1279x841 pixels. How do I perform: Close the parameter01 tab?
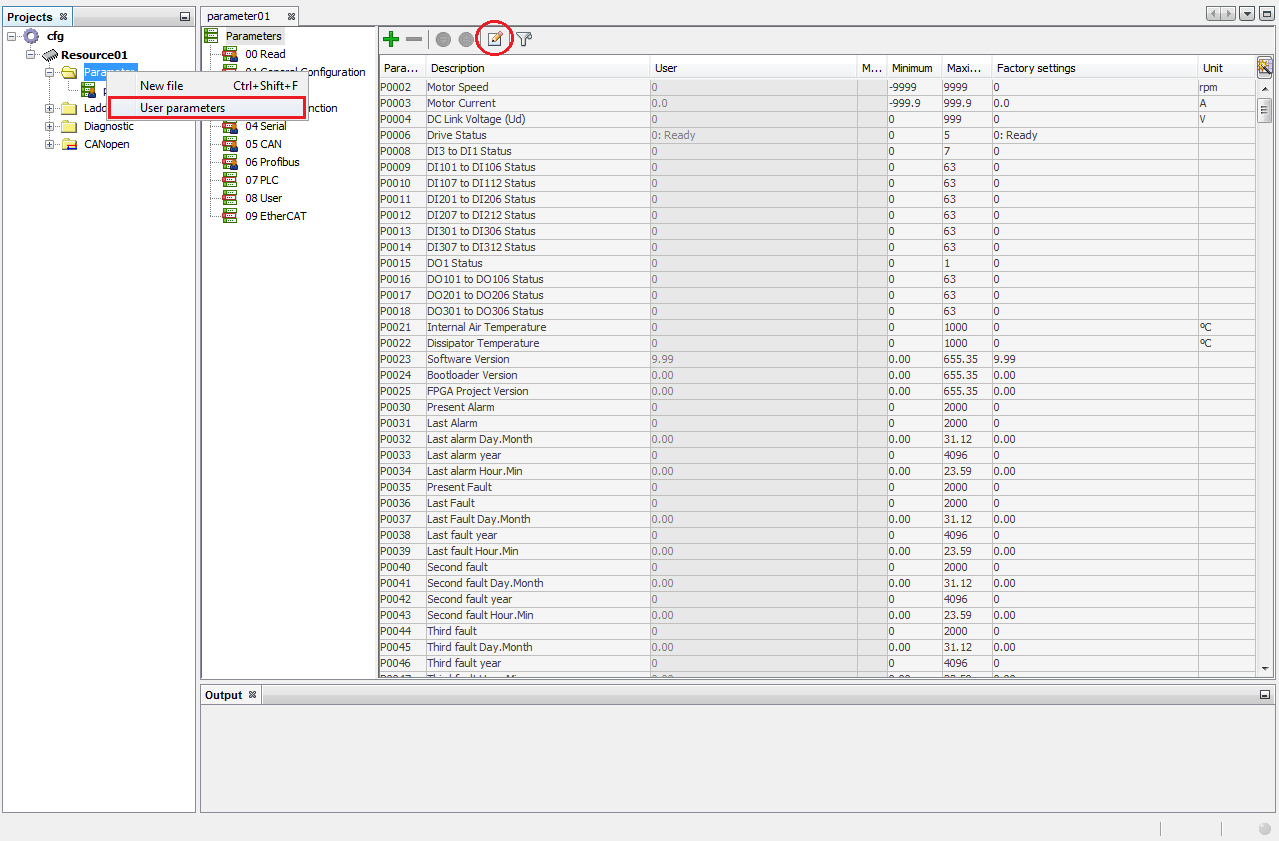[291, 17]
